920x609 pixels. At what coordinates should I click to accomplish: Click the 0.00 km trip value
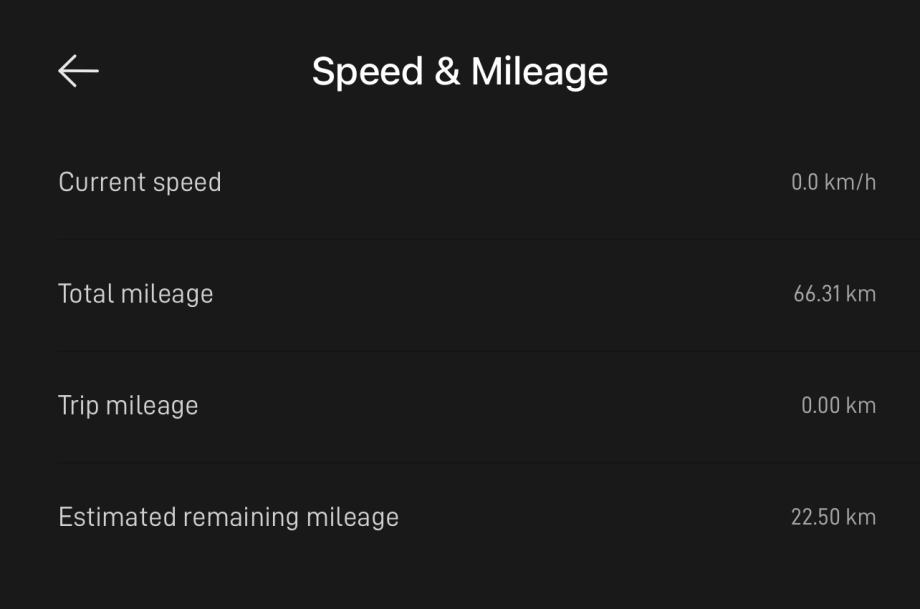point(838,406)
